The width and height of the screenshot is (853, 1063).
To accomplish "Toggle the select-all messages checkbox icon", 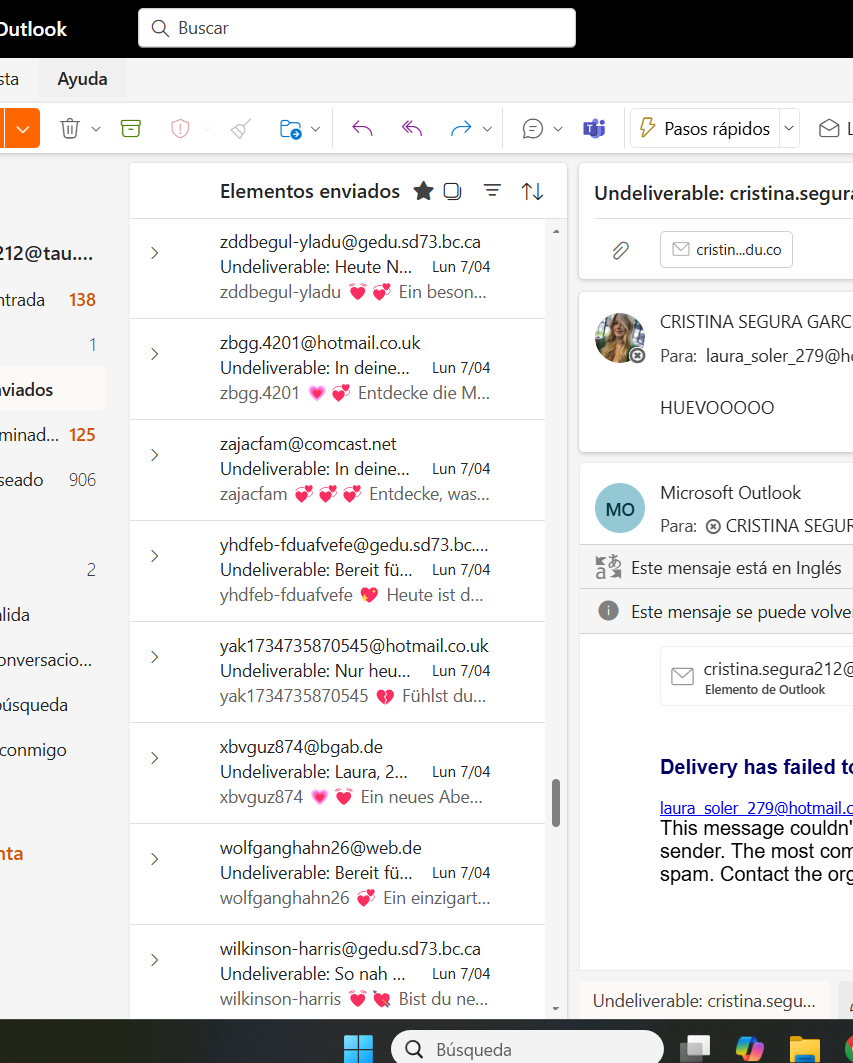I will [452, 191].
